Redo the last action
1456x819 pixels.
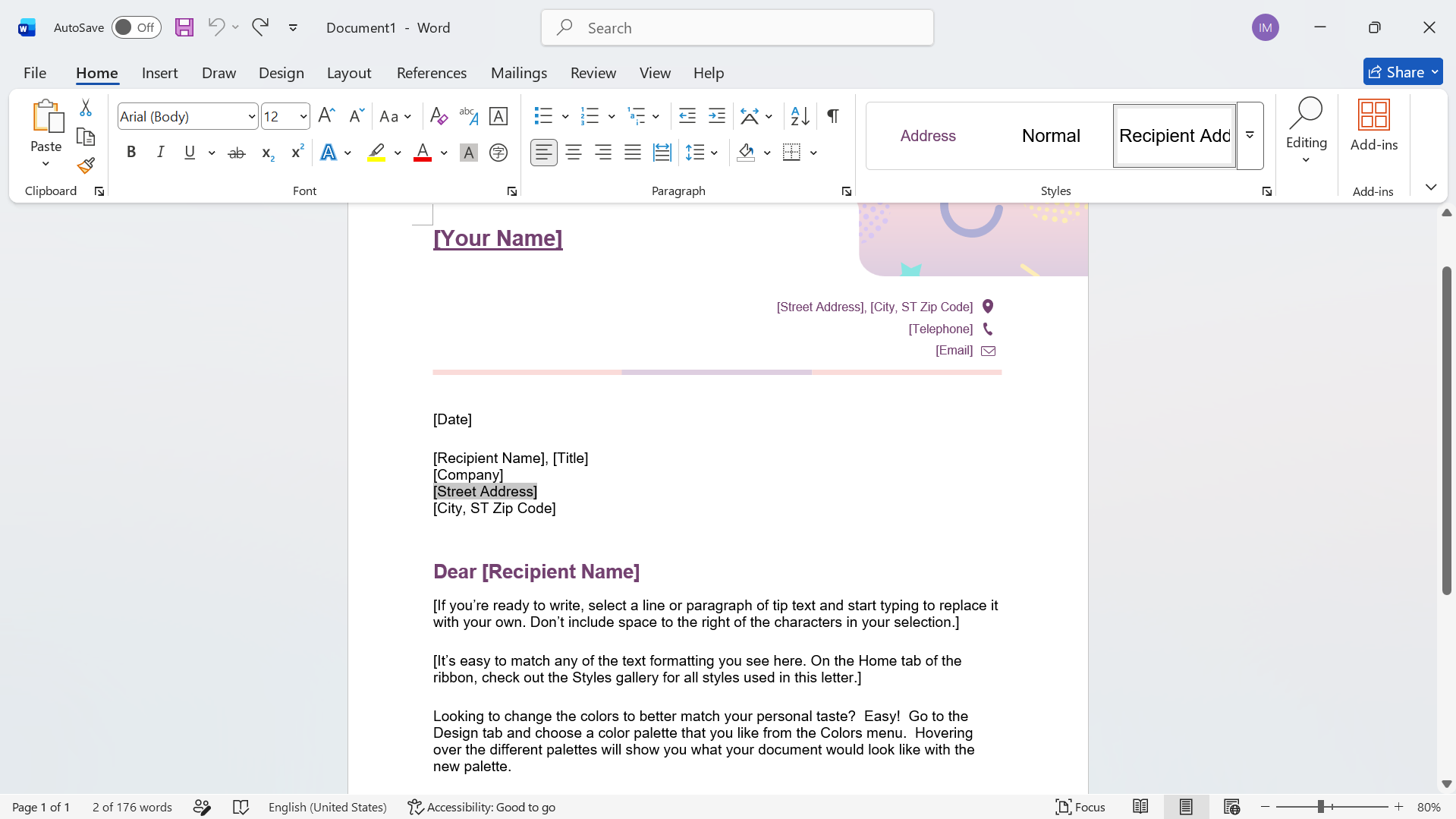260,27
